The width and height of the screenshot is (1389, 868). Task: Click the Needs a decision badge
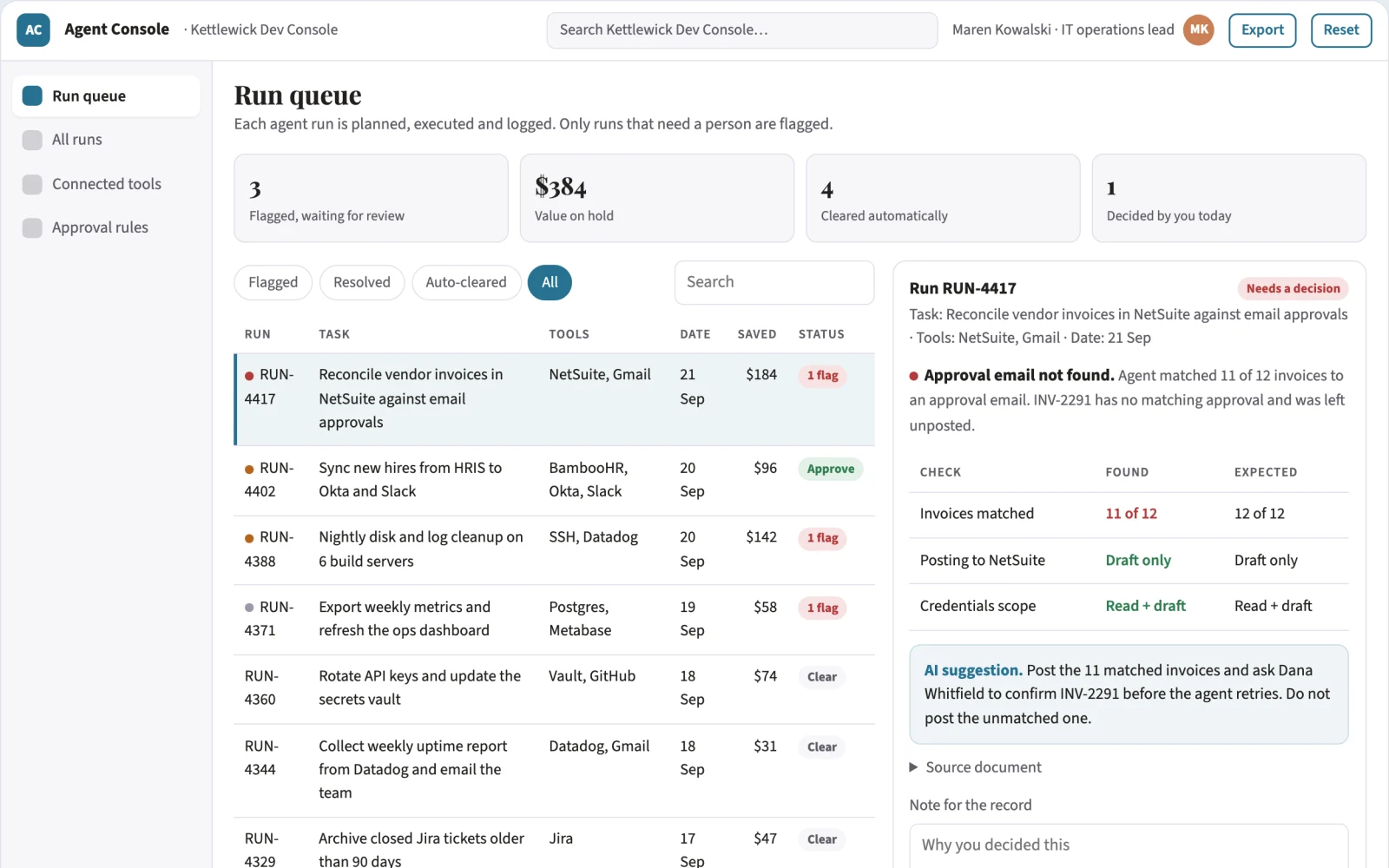[x=1293, y=289]
